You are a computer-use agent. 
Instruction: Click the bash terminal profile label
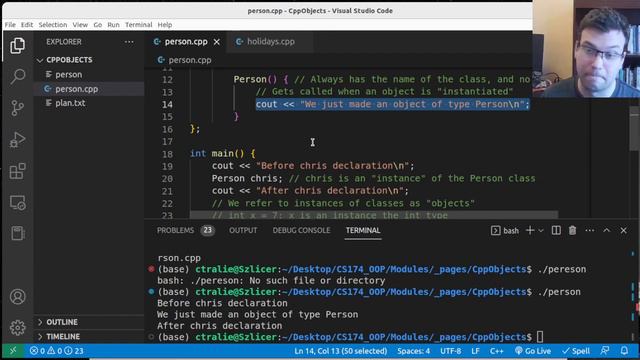[x=505, y=231]
